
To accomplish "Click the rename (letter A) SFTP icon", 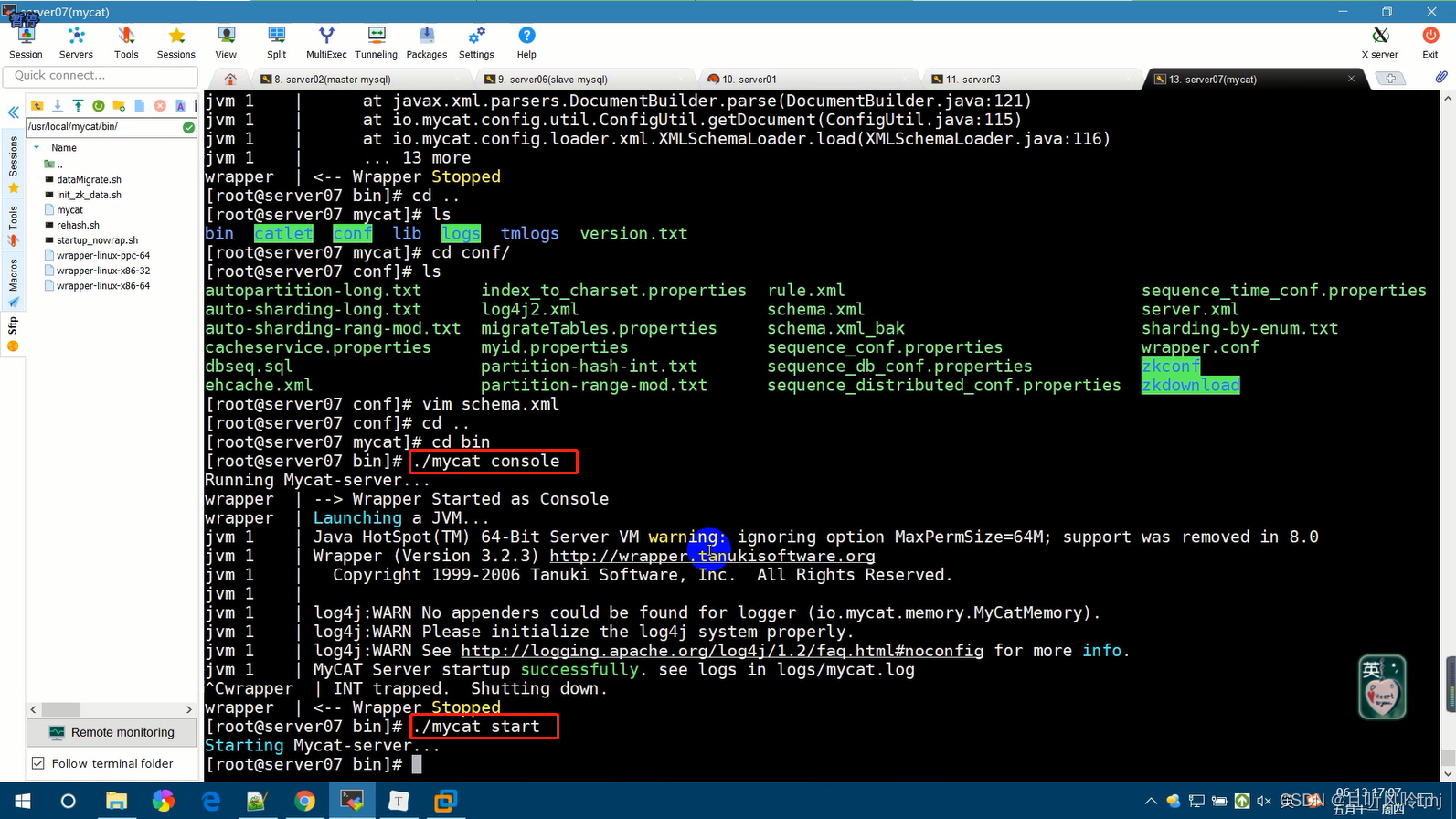I will point(180,106).
